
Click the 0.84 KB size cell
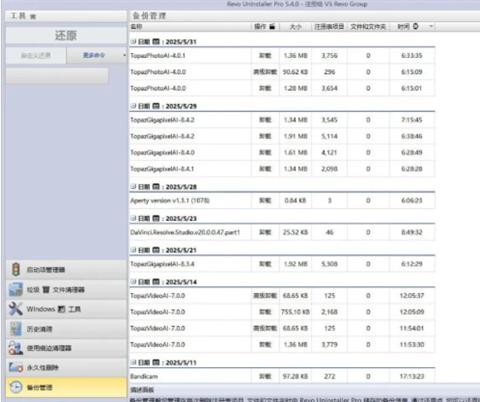[x=295, y=200]
